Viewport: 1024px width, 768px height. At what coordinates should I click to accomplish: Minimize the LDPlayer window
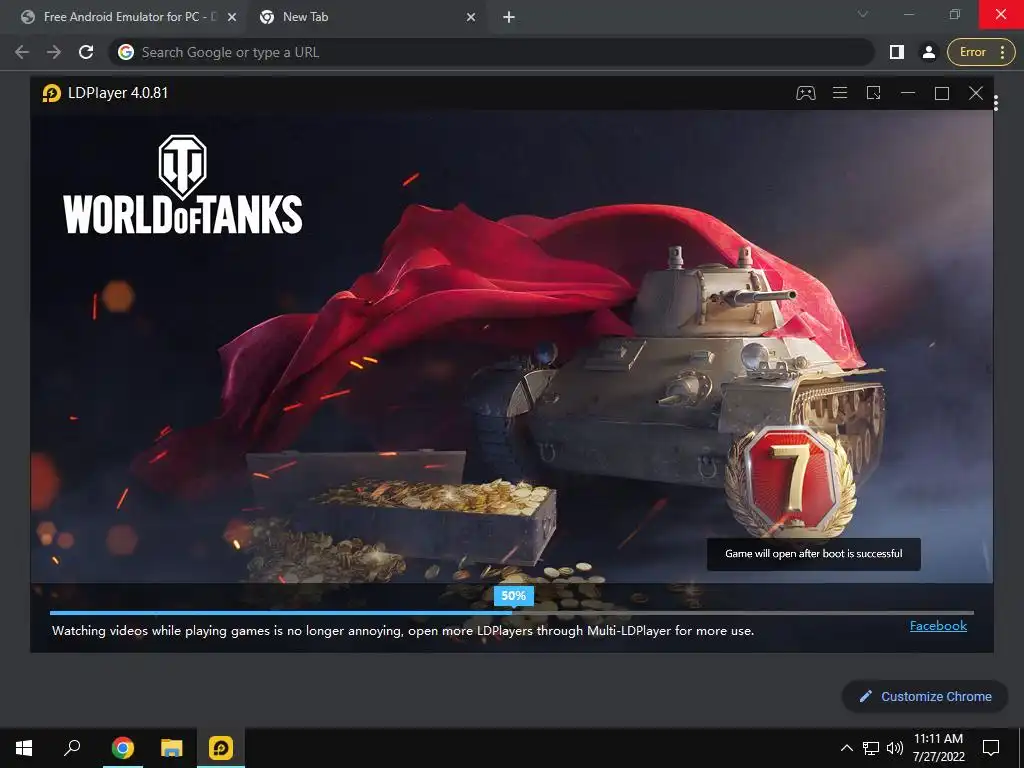point(908,93)
